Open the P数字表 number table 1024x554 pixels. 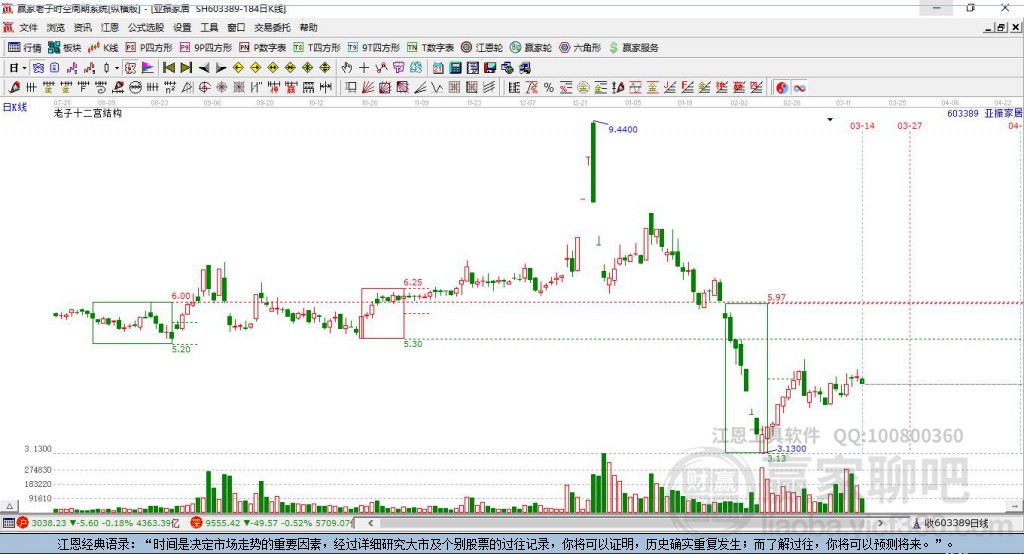[263, 48]
